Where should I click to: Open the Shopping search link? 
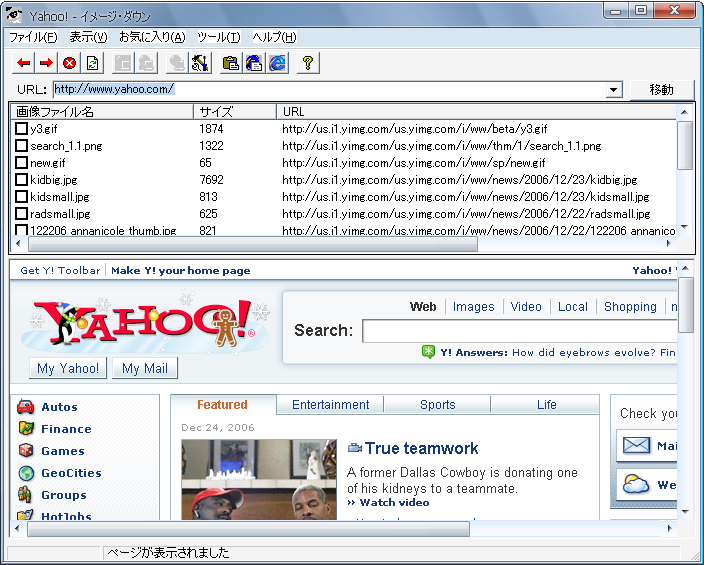pos(630,306)
